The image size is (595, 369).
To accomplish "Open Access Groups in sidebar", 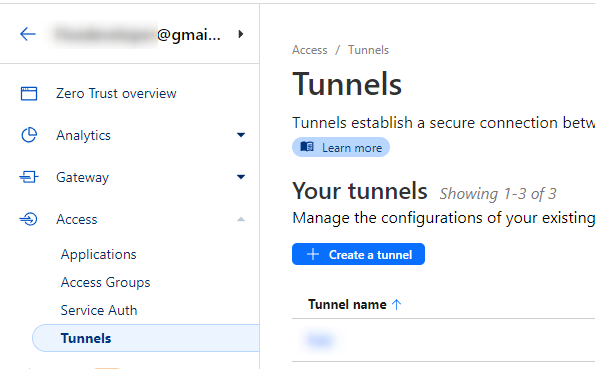I will point(105,282).
